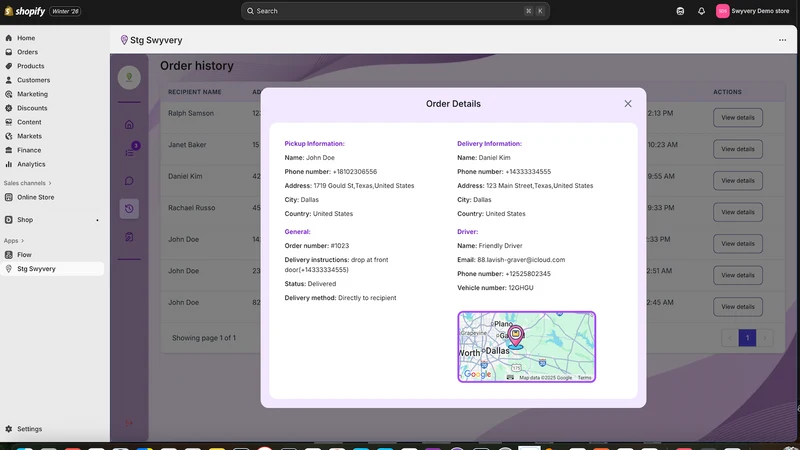Click Ralph Samson recipient name cell
Viewport: 800px width, 450px height.
pyautogui.click(x=191, y=113)
